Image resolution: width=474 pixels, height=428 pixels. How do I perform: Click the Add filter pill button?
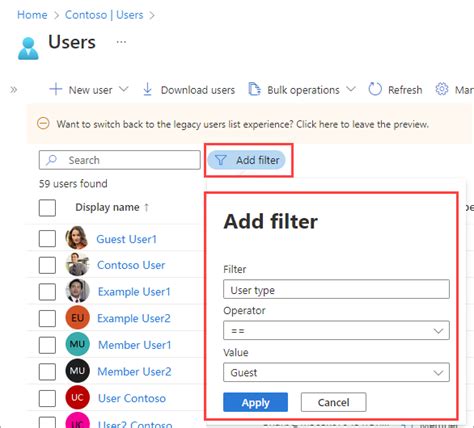pyautogui.click(x=246, y=160)
